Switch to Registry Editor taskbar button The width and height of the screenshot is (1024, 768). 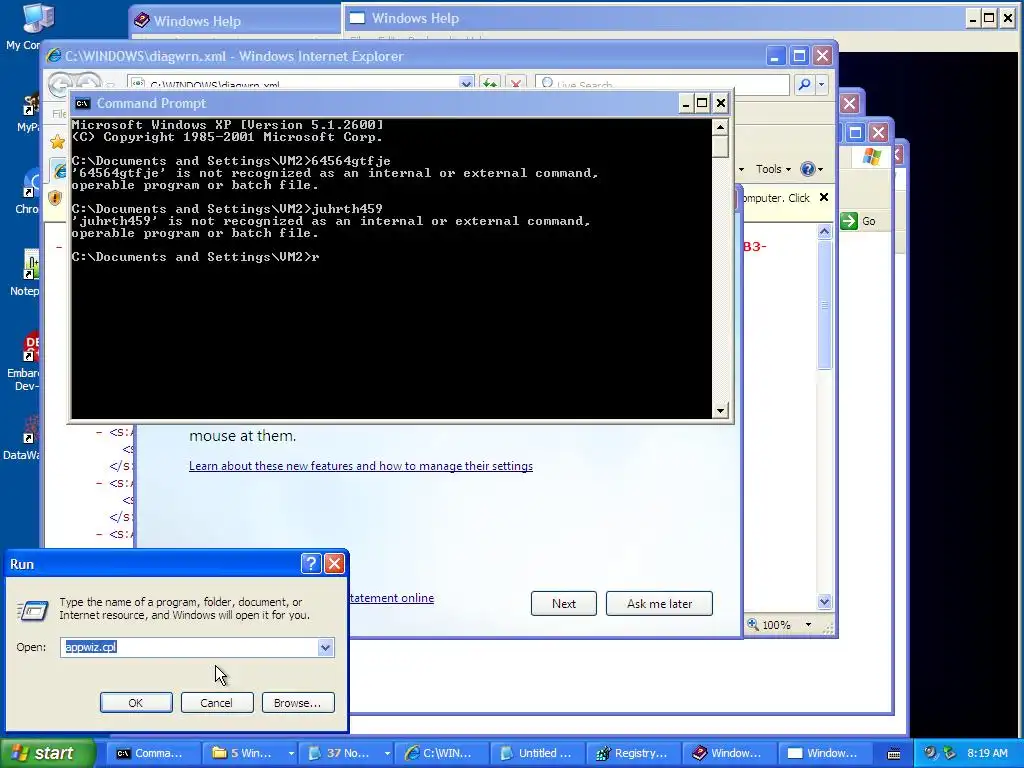tap(632, 753)
